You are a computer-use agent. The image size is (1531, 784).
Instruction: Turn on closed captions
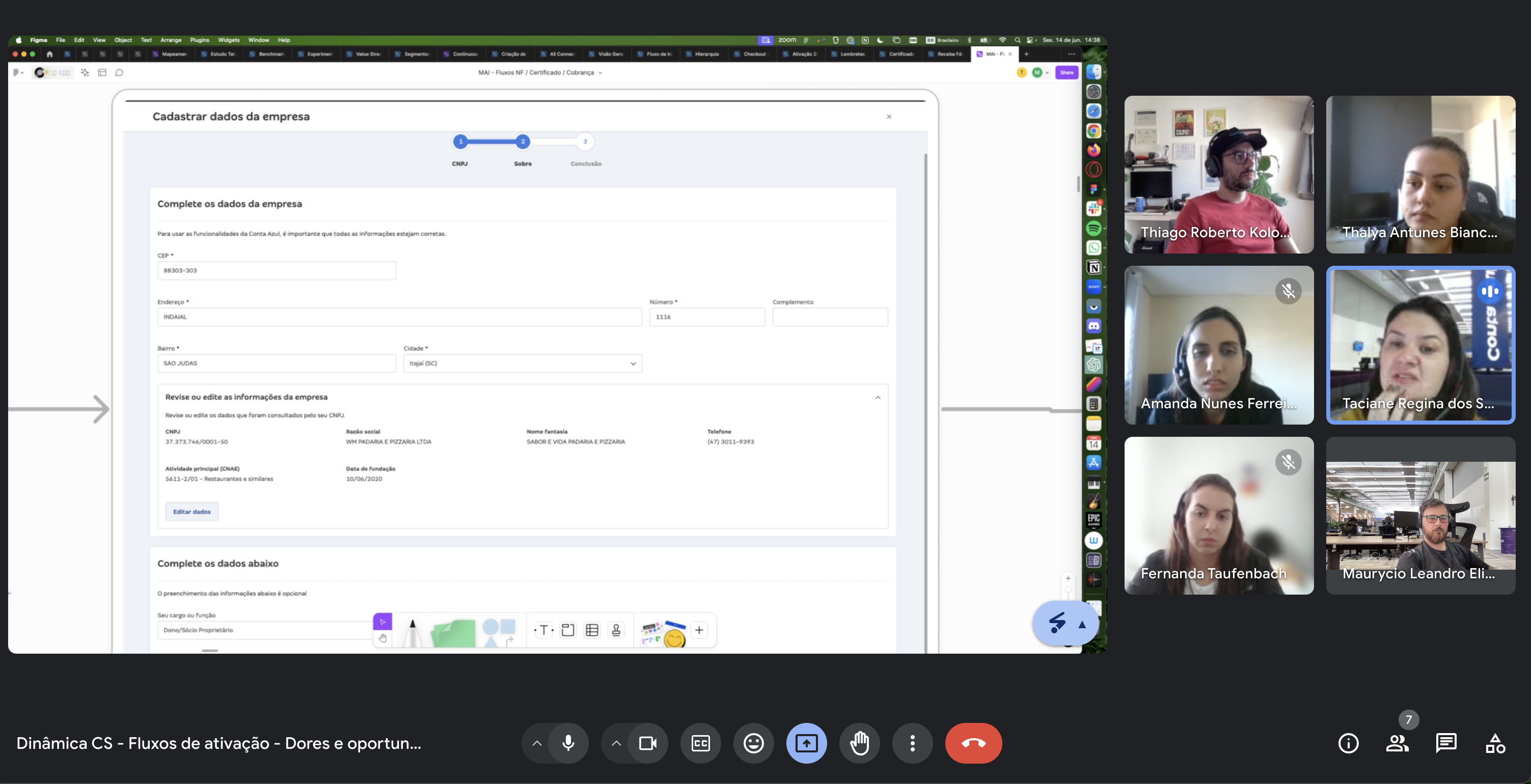pyautogui.click(x=701, y=743)
